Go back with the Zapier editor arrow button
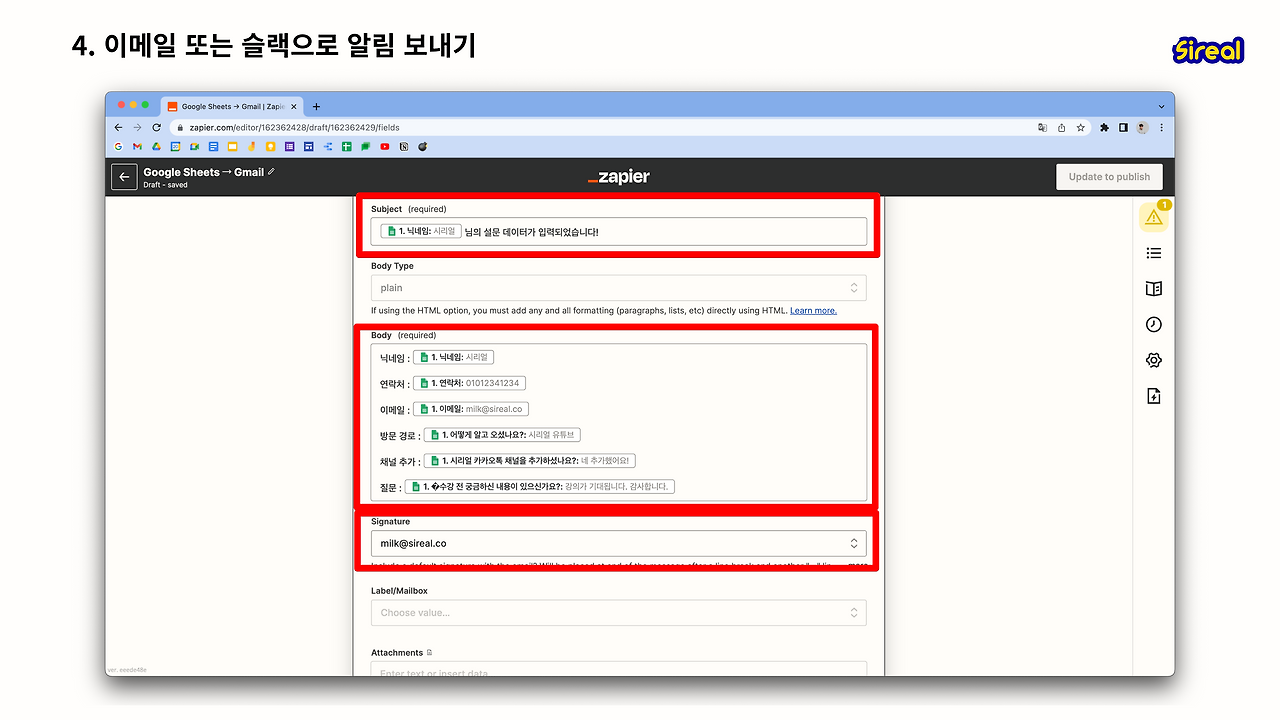1280x720 pixels. coord(124,177)
